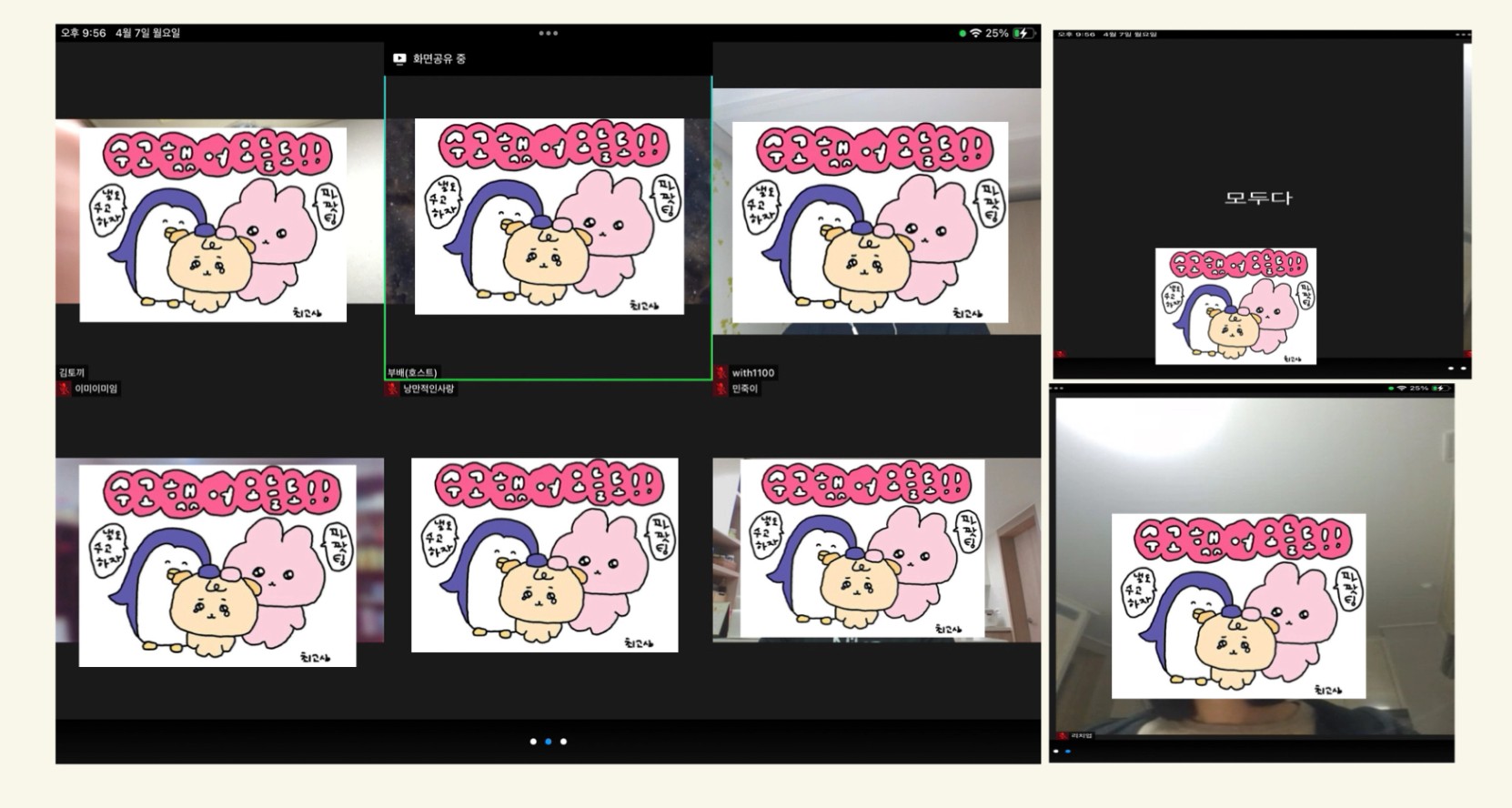Tap the white page dot in the bottom-right window
The image size is (1512, 808).
click(x=1055, y=752)
